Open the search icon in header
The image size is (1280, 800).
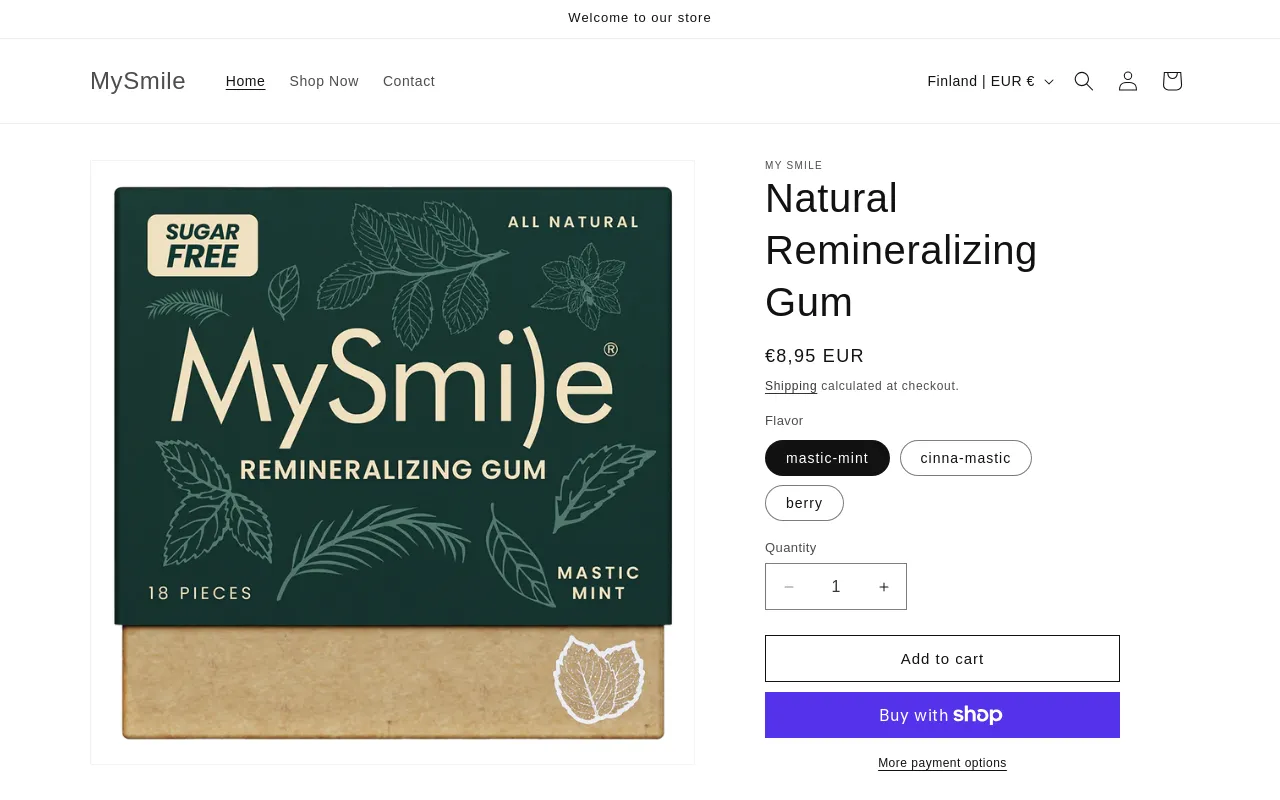point(1084,81)
